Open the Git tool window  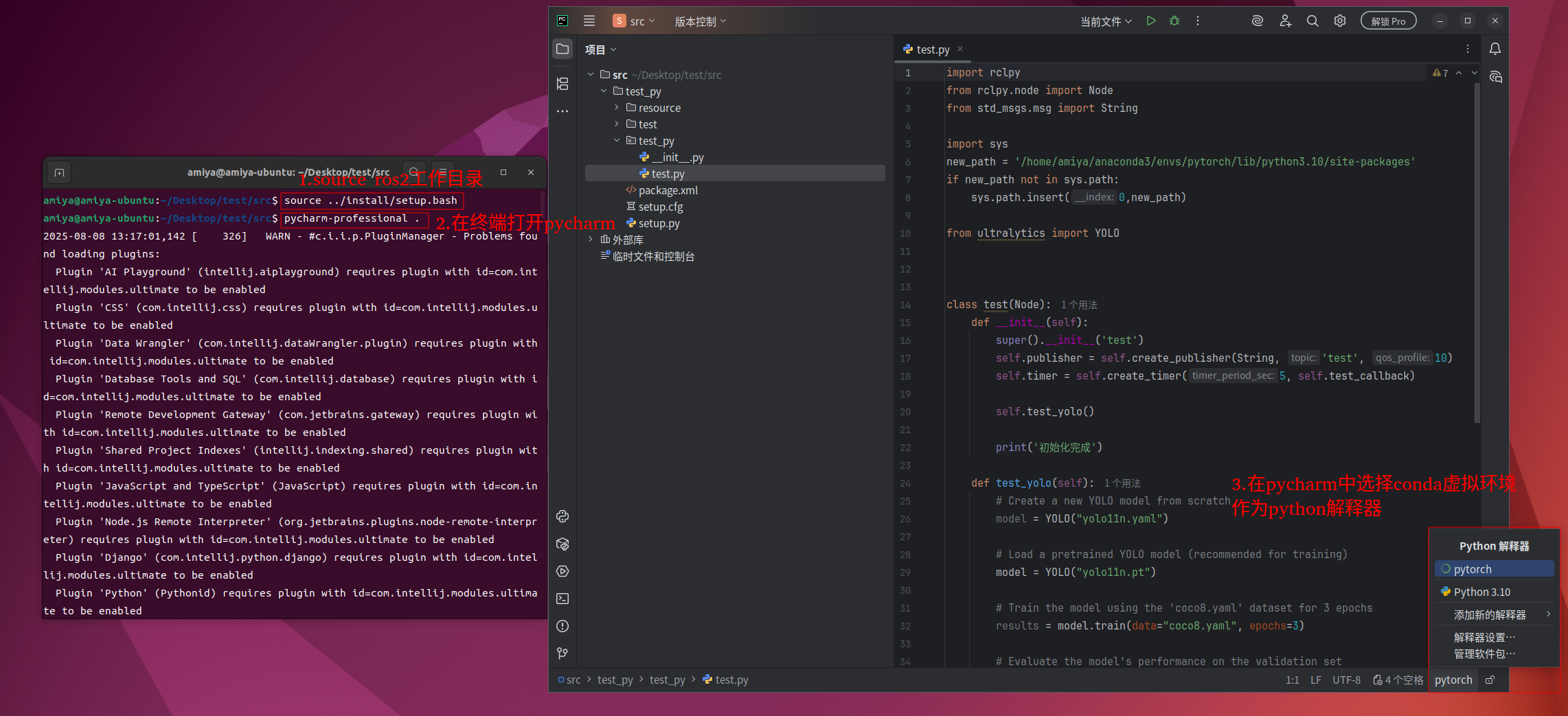[x=563, y=654]
